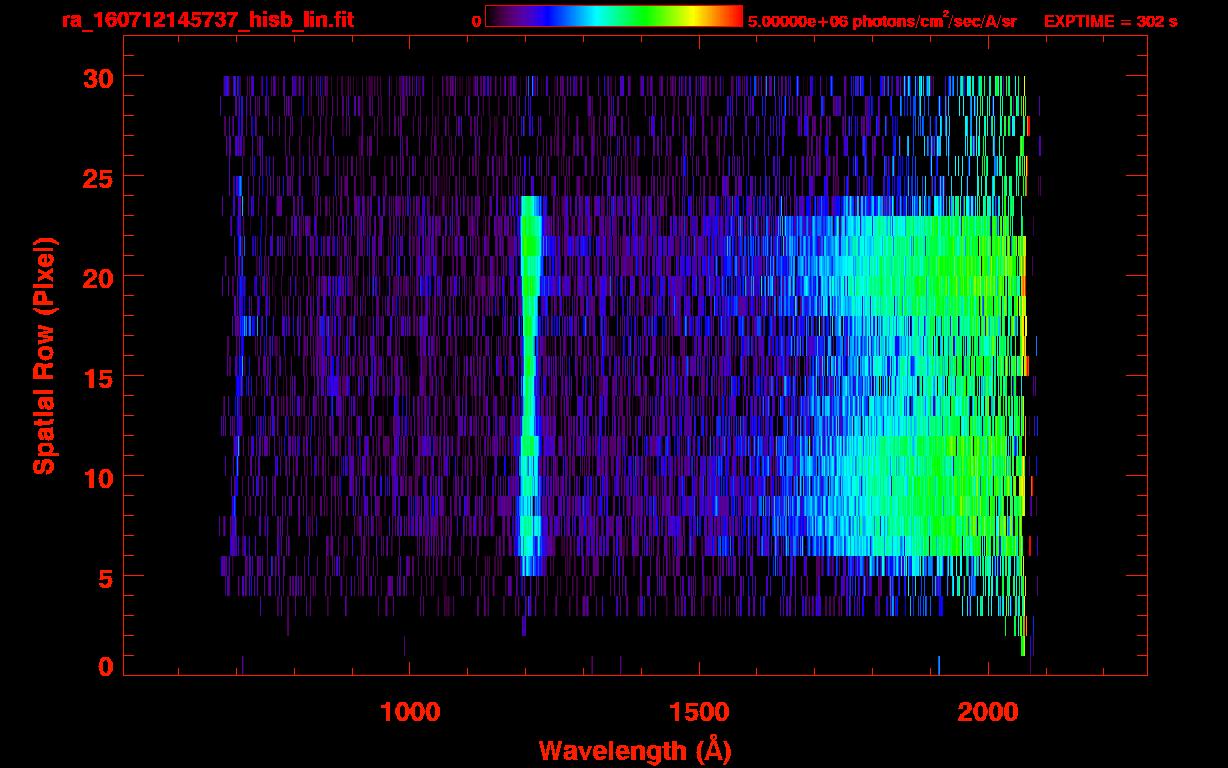The image size is (1228, 768).
Task: Select the EXPTIME = 302 s label
Action: pyautogui.click(x=1110, y=21)
